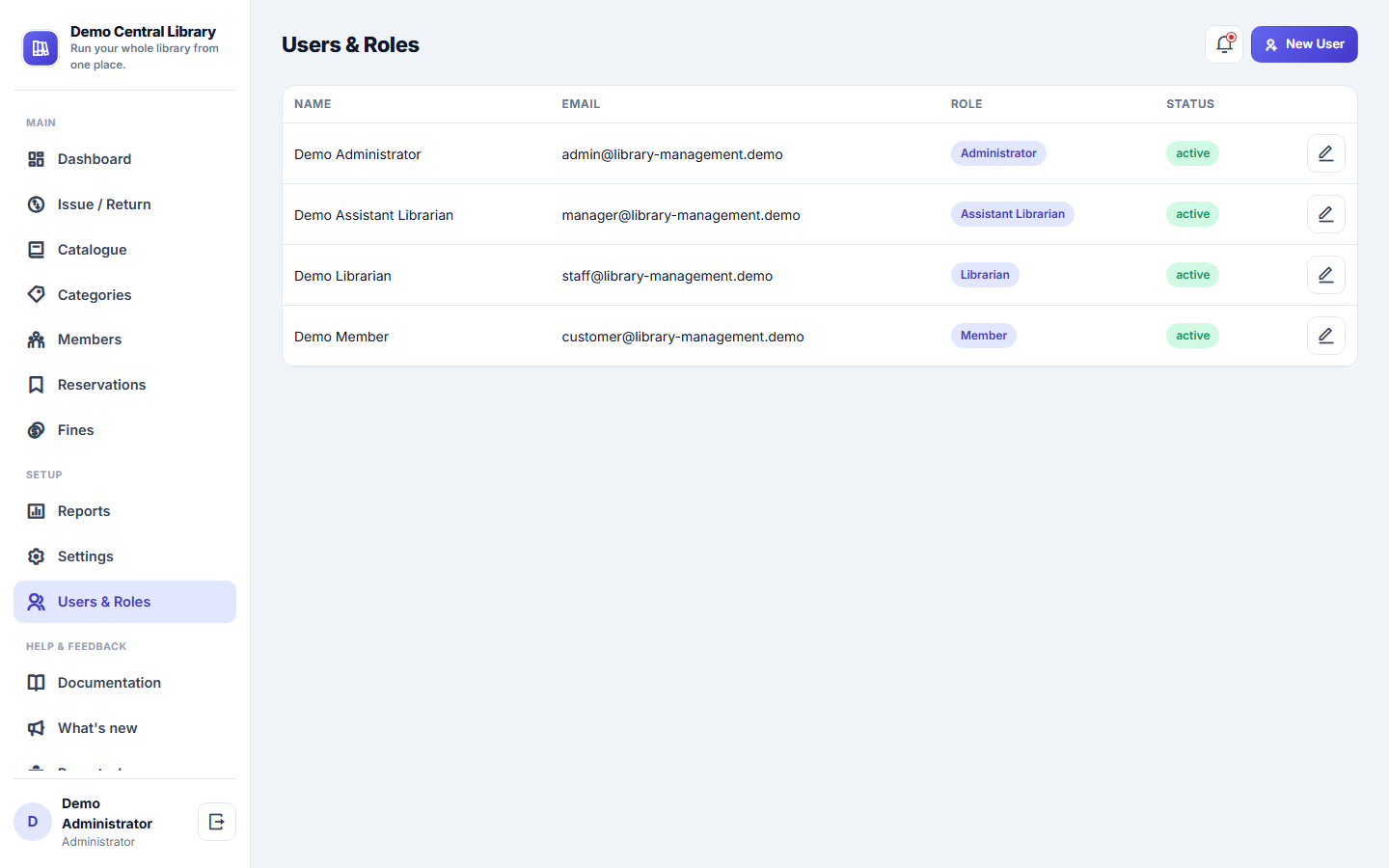This screenshot has height=868, width=1389.
Task: Select email manager@library-management.demo
Action: [681, 215]
